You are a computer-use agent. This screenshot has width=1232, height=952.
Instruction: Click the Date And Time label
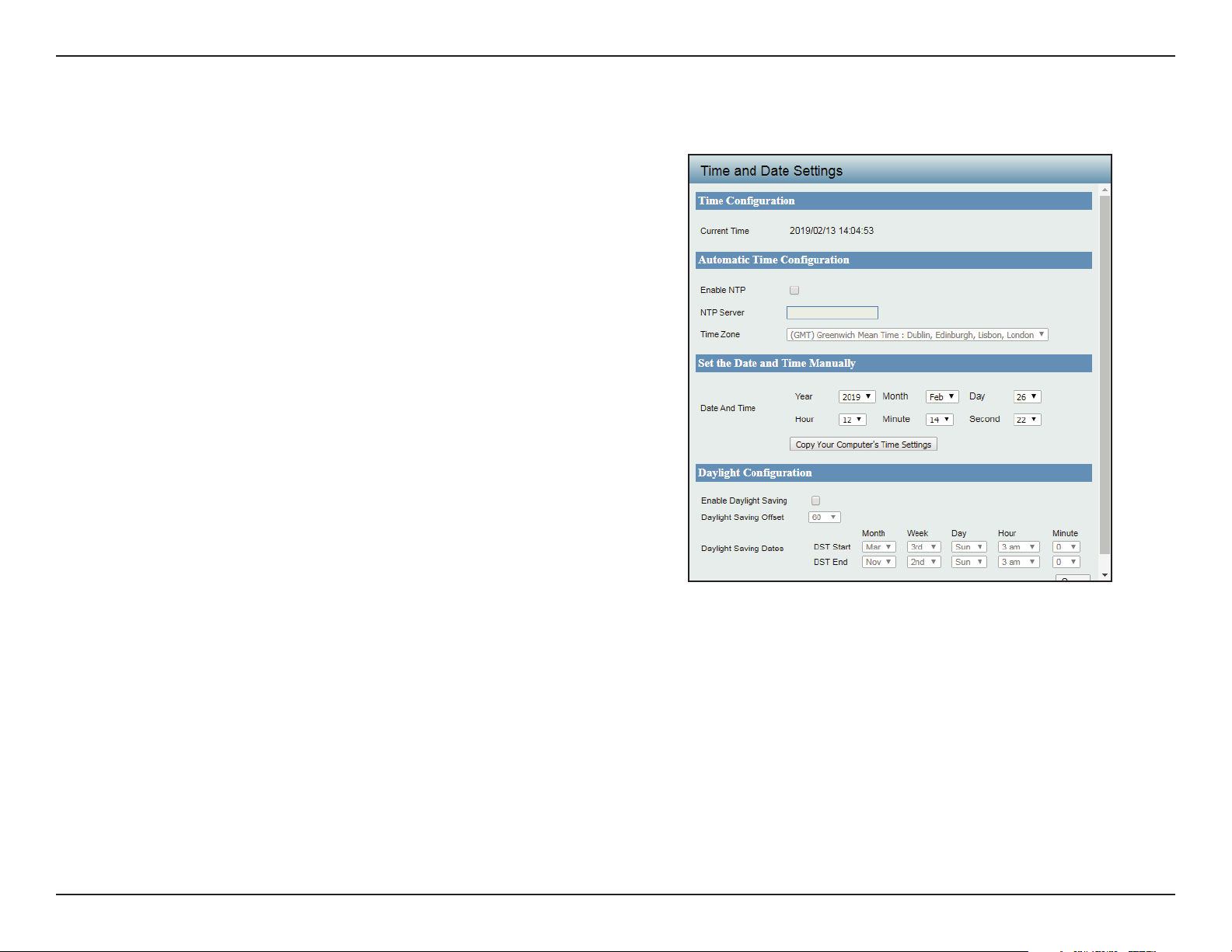pyautogui.click(x=728, y=409)
